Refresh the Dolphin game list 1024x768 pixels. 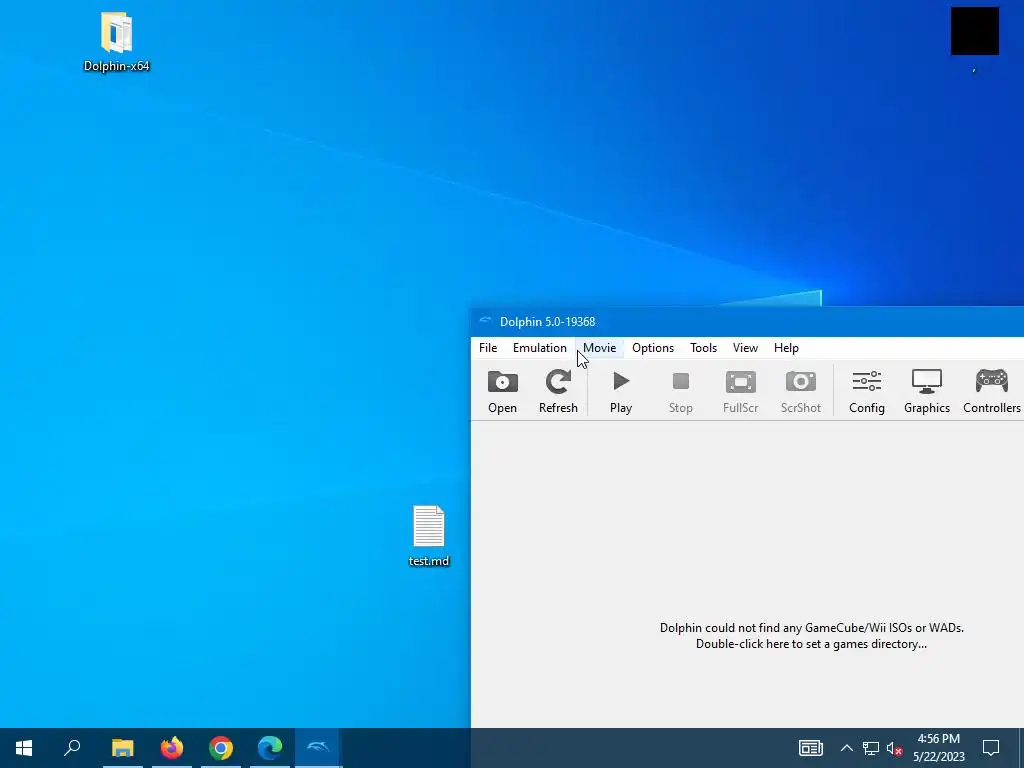pos(558,391)
